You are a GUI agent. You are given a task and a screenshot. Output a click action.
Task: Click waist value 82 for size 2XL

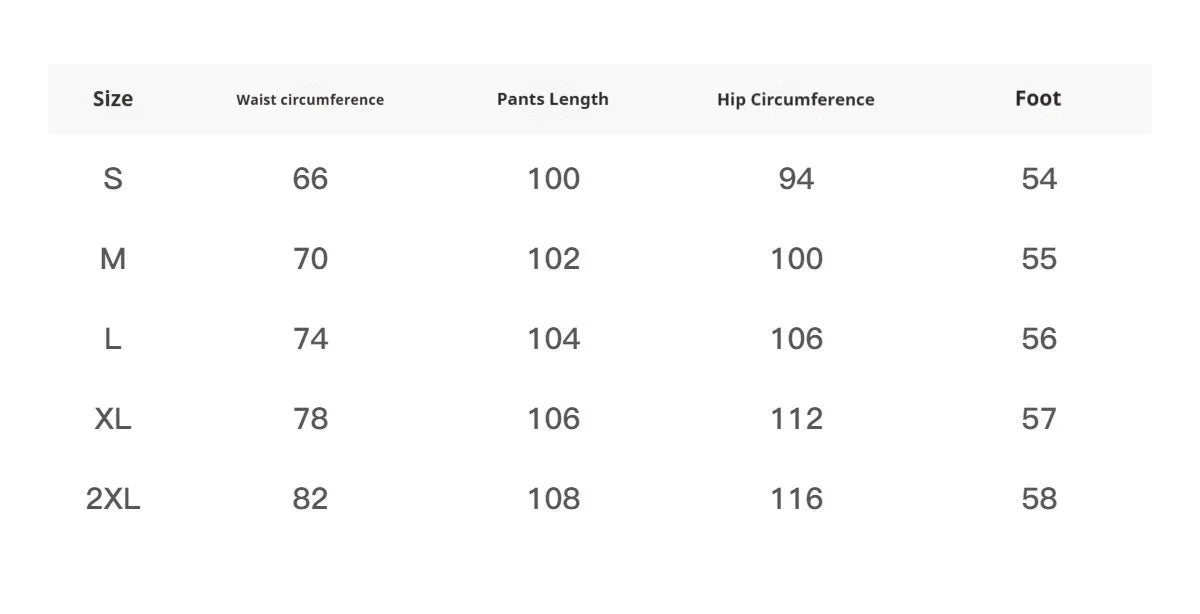click(310, 499)
